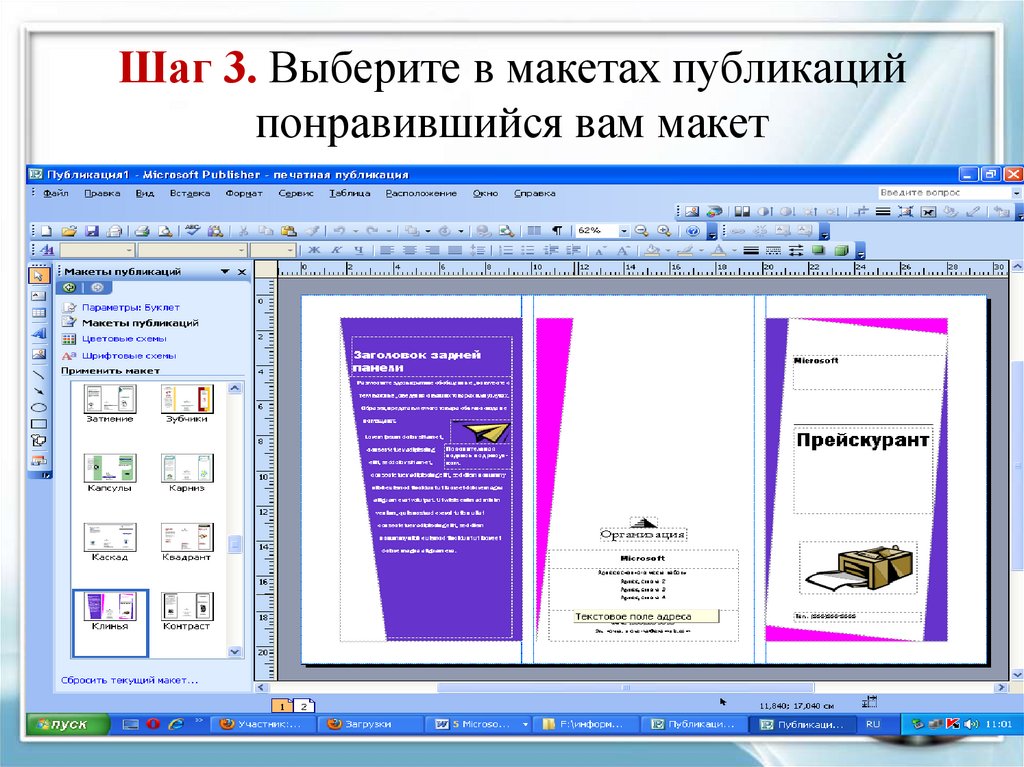Toggle special characters (¶) display
The width and height of the screenshot is (1024, 767).
coord(557,231)
